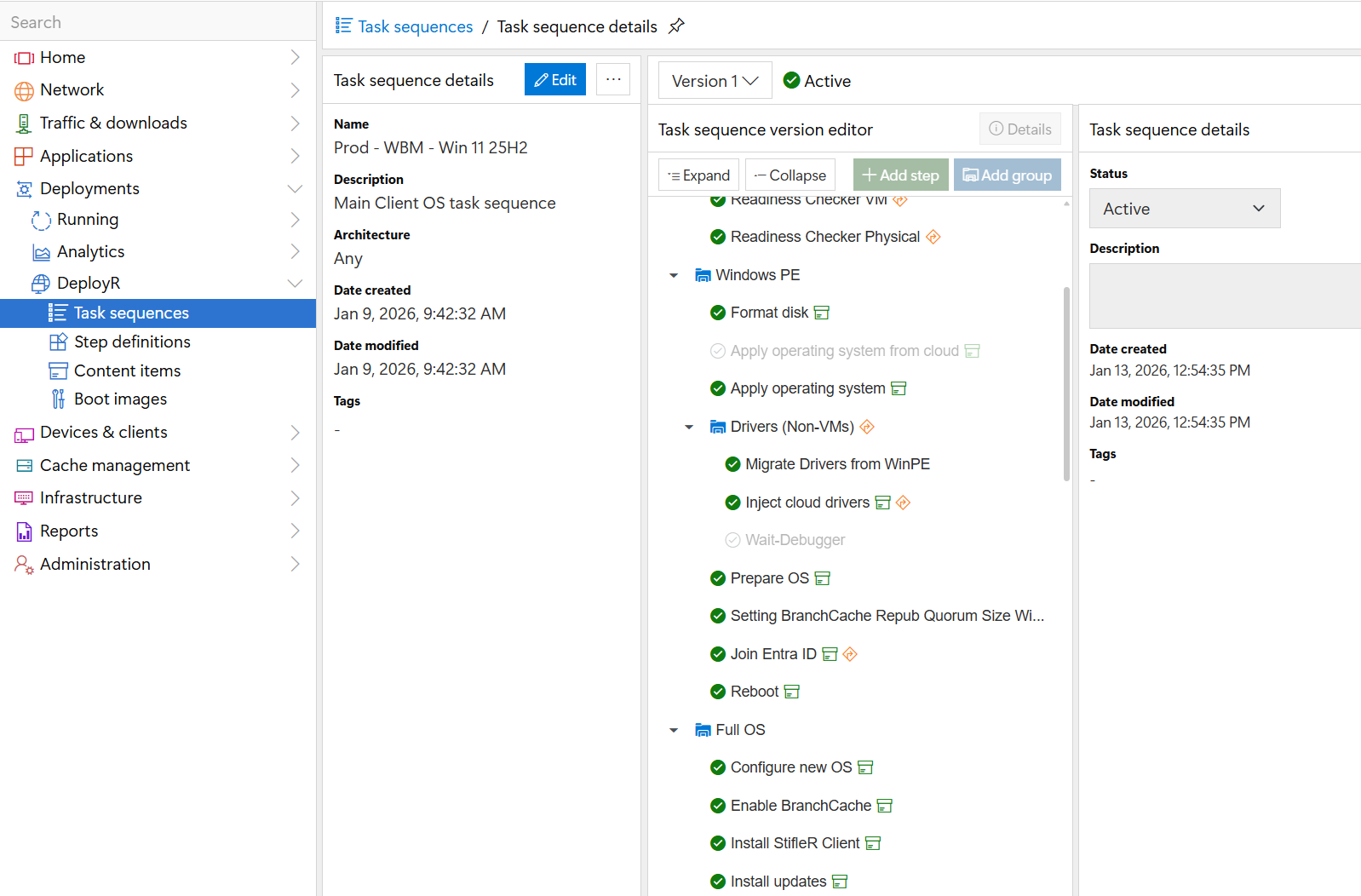This screenshot has height=896, width=1361.
Task: Click the Windows PE group folder icon
Action: tap(703, 275)
